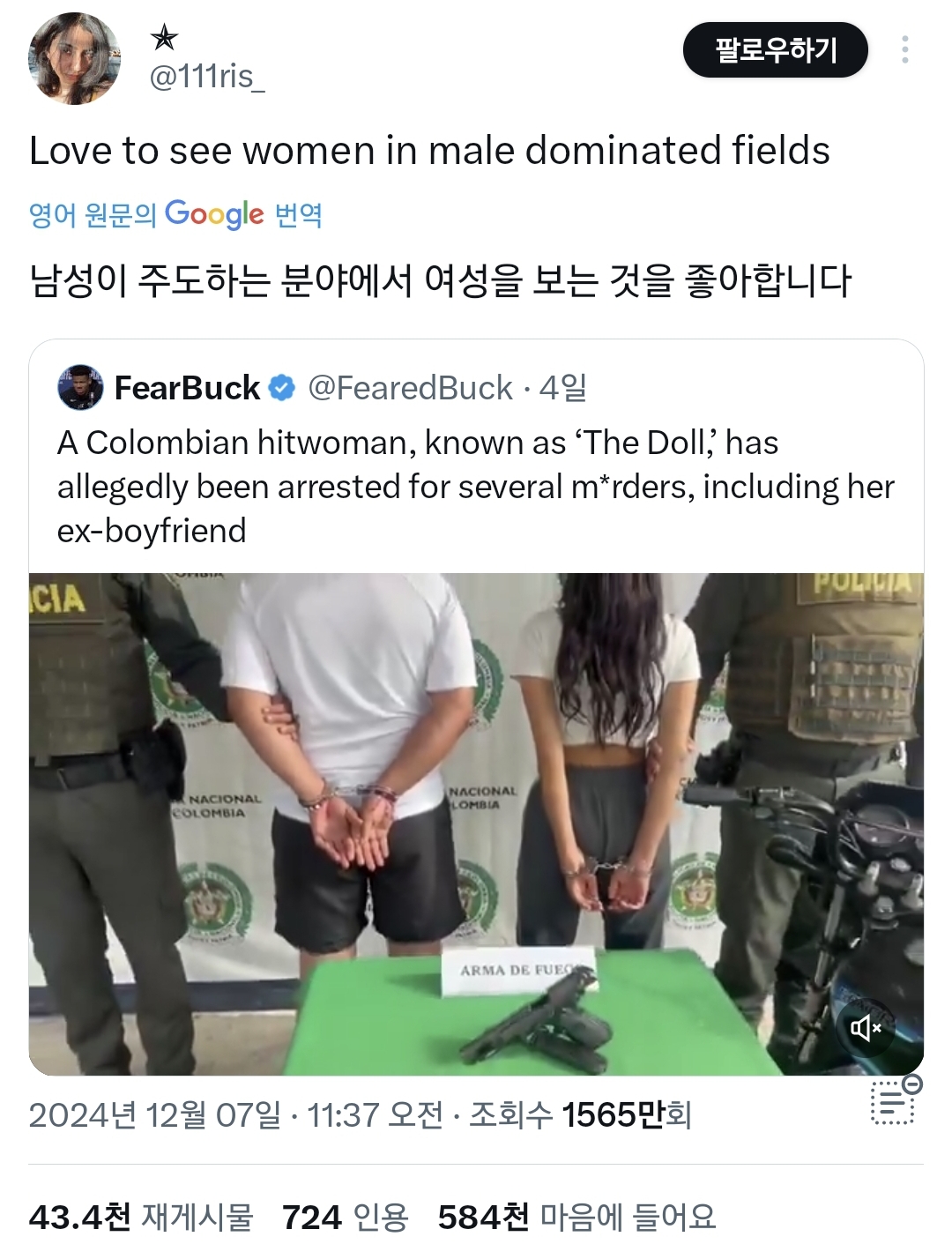Open the 2024년 12월 07일 timestamp
Image resolution: width=952 pixels, height=1259 pixels.
coord(236,1115)
